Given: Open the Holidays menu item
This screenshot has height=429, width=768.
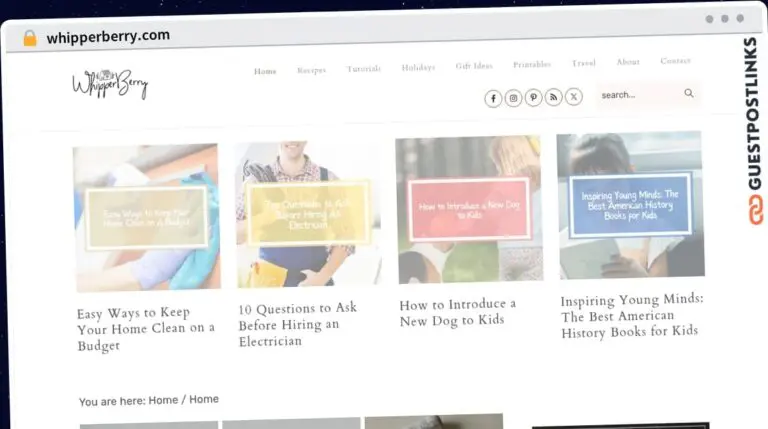Looking at the screenshot, I should [x=418, y=67].
